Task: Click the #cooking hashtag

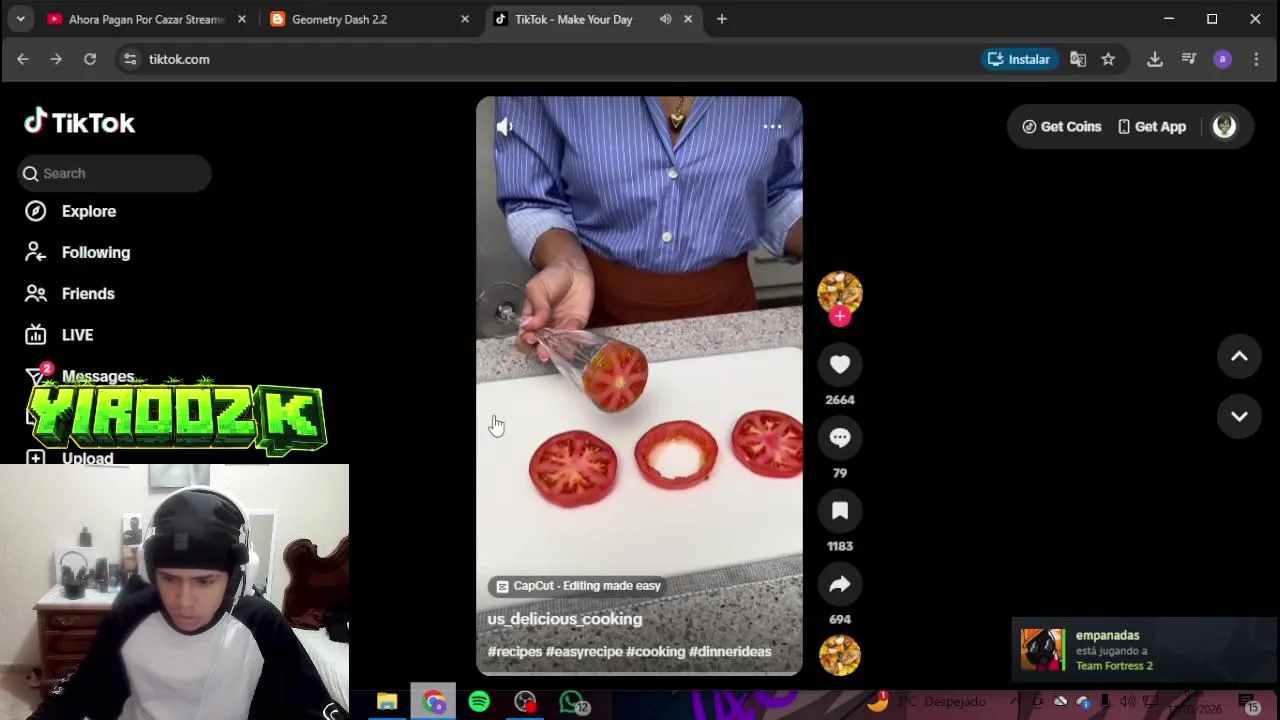Action: pyautogui.click(x=656, y=652)
